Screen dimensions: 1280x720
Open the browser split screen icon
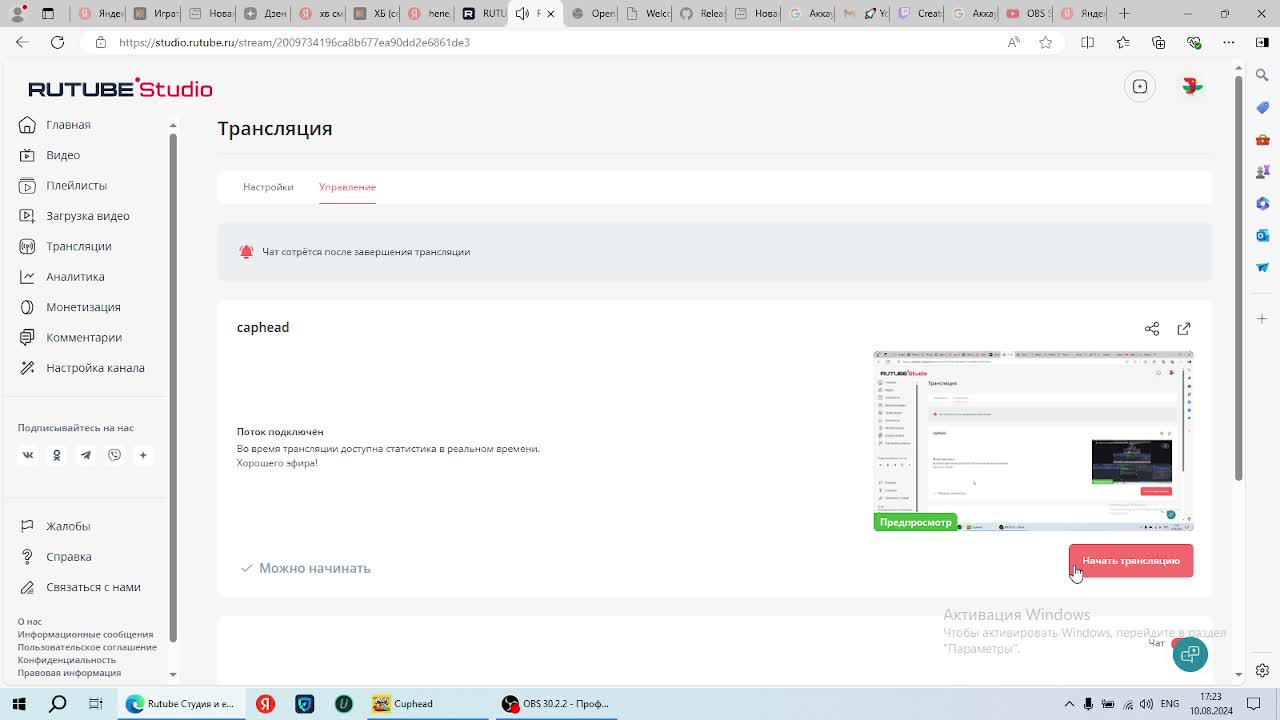point(1088,42)
